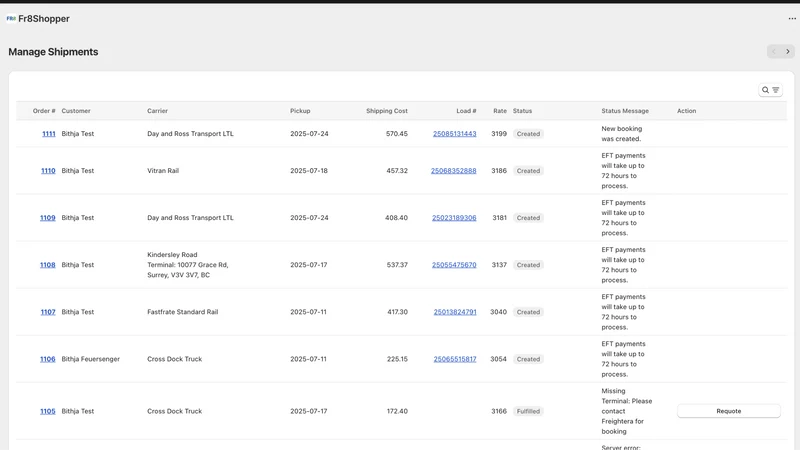The width and height of the screenshot is (800, 450).
Task: Click the Rate column header
Action: [500, 111]
